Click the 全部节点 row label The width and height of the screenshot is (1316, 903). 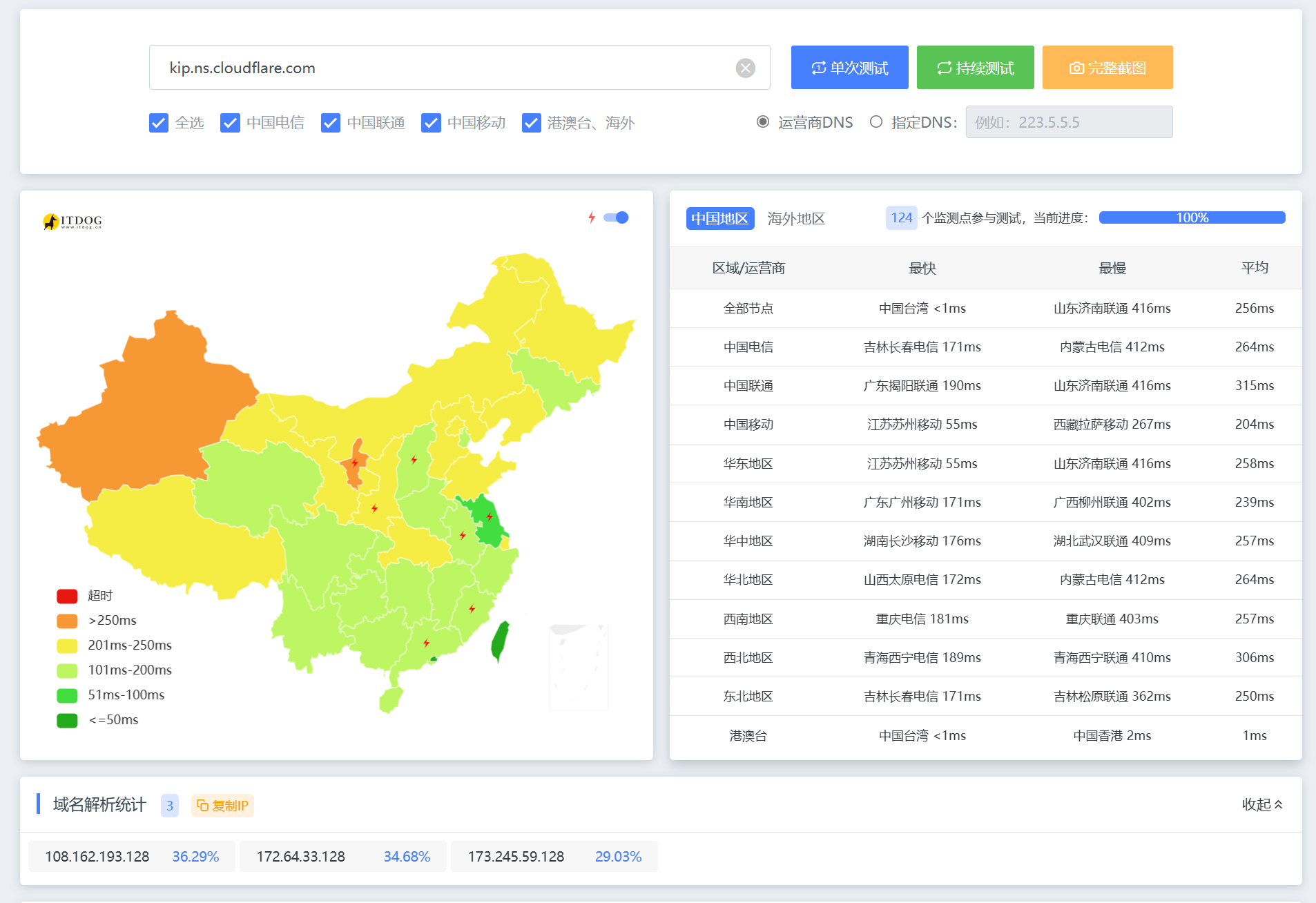point(748,308)
